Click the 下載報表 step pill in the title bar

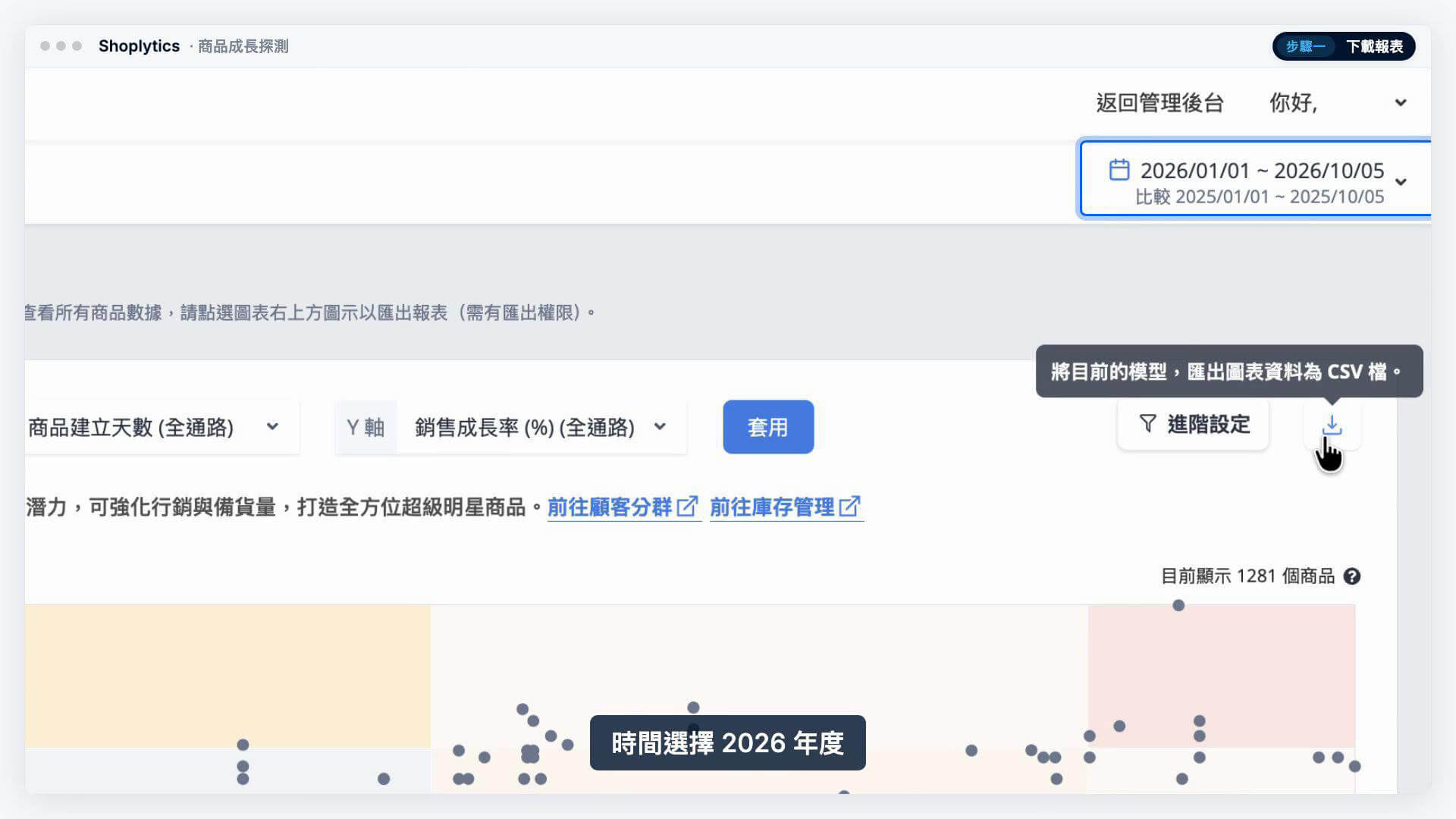coord(1344,46)
